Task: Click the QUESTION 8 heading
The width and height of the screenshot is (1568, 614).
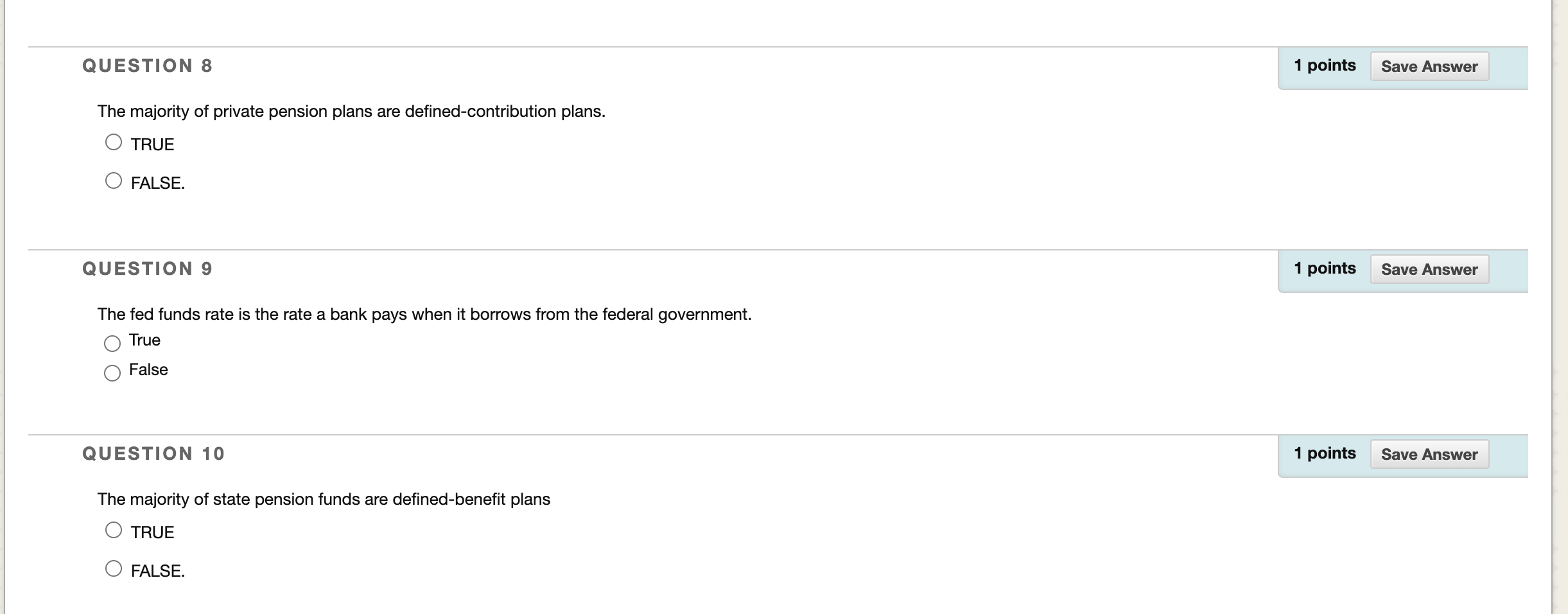Action: (146, 65)
